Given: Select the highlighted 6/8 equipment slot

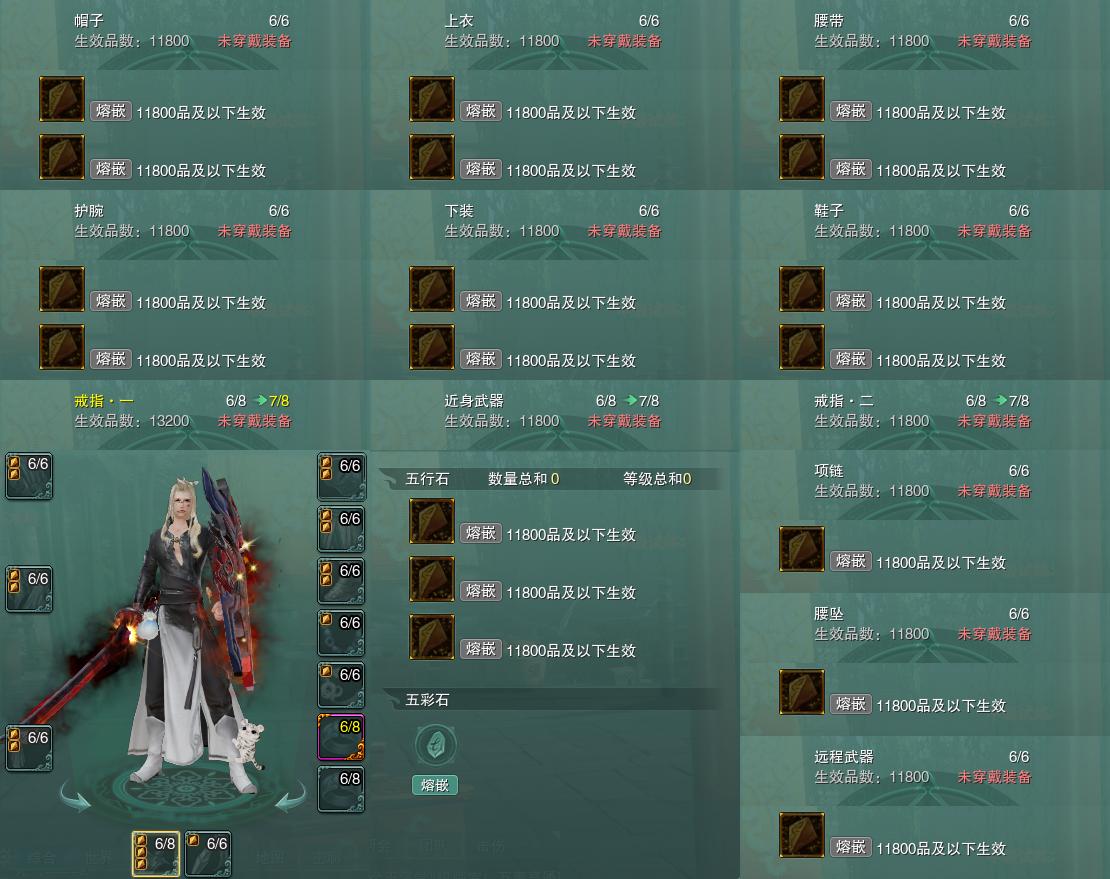Looking at the screenshot, I should (341, 737).
